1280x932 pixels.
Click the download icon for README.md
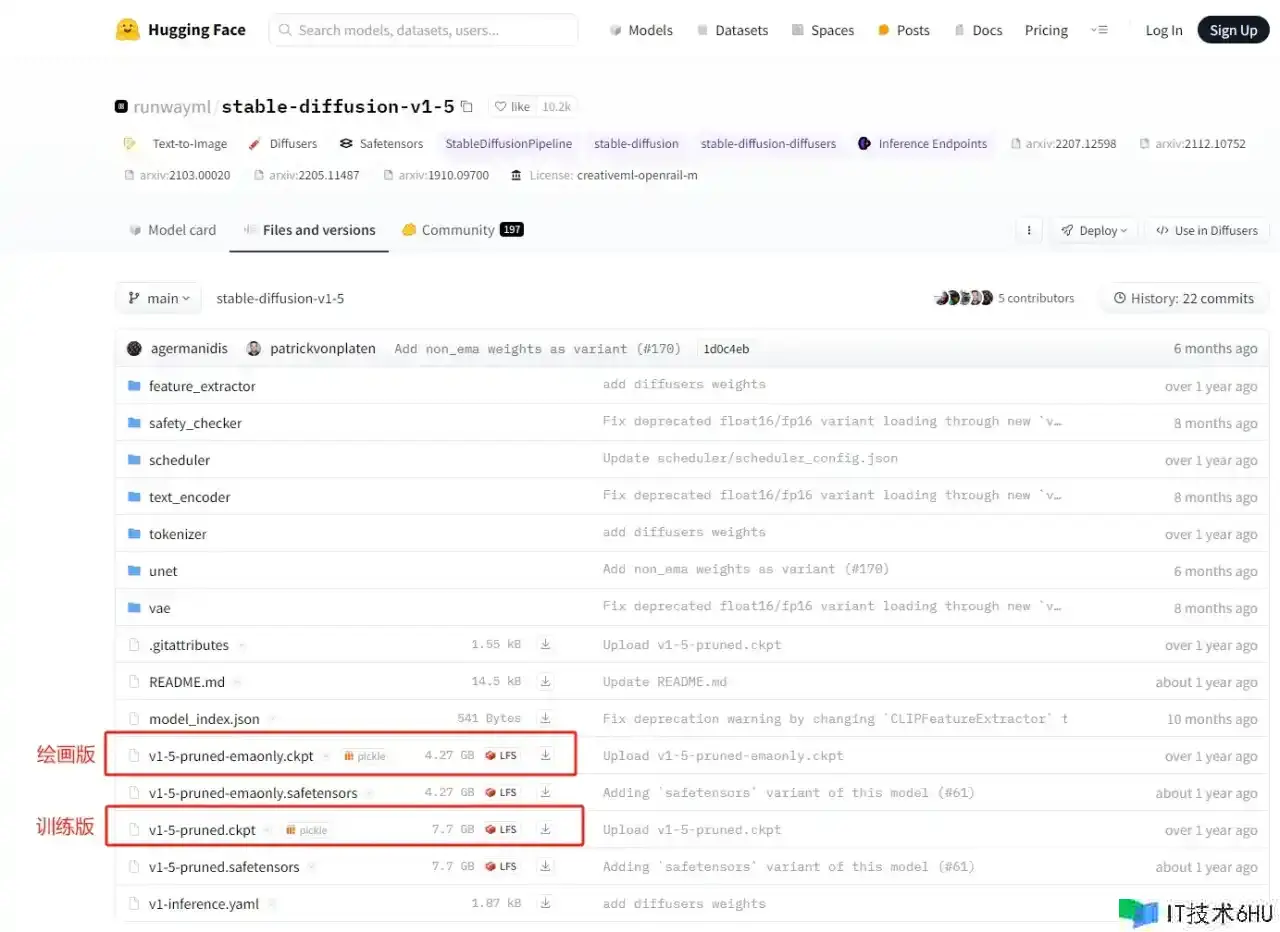pyautogui.click(x=545, y=681)
